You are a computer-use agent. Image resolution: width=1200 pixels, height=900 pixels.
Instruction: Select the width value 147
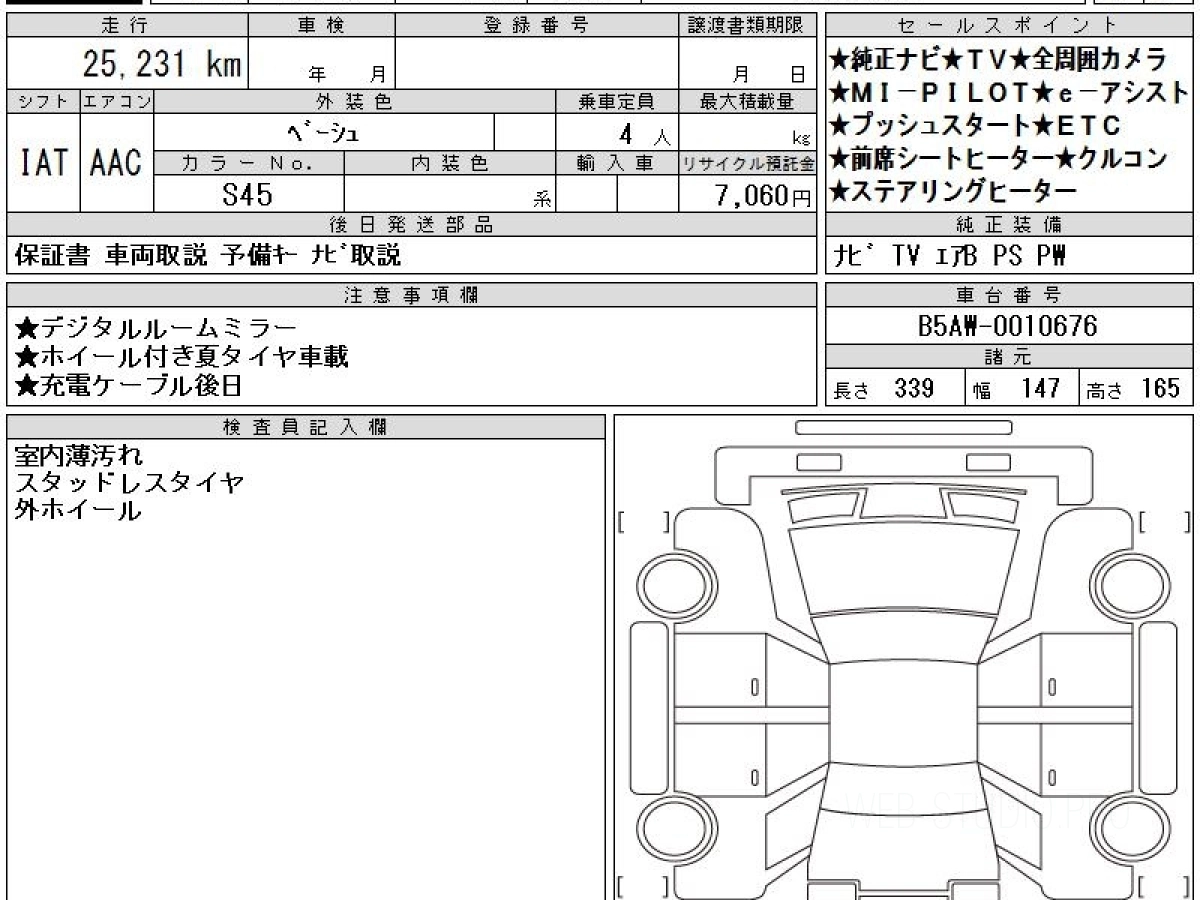coord(1041,388)
